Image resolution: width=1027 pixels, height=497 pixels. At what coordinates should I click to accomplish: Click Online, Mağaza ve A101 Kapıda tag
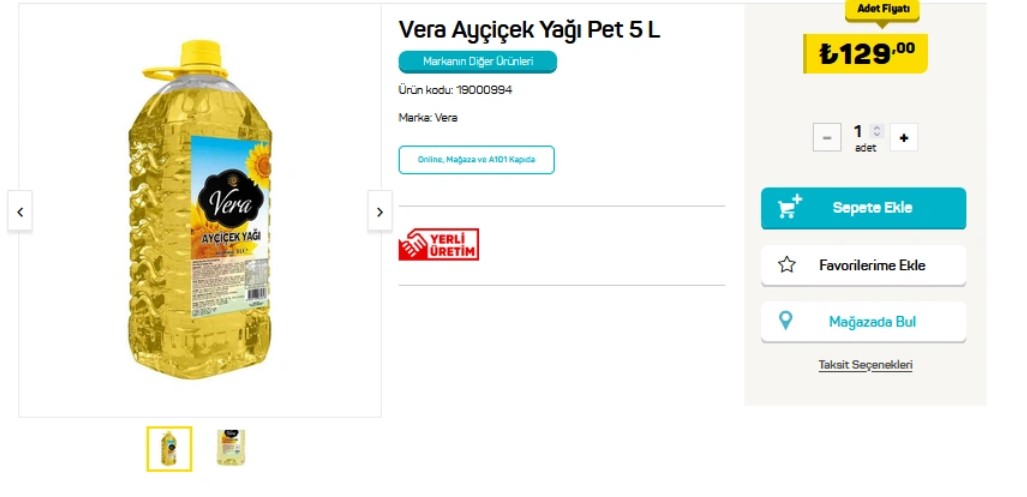(476, 160)
